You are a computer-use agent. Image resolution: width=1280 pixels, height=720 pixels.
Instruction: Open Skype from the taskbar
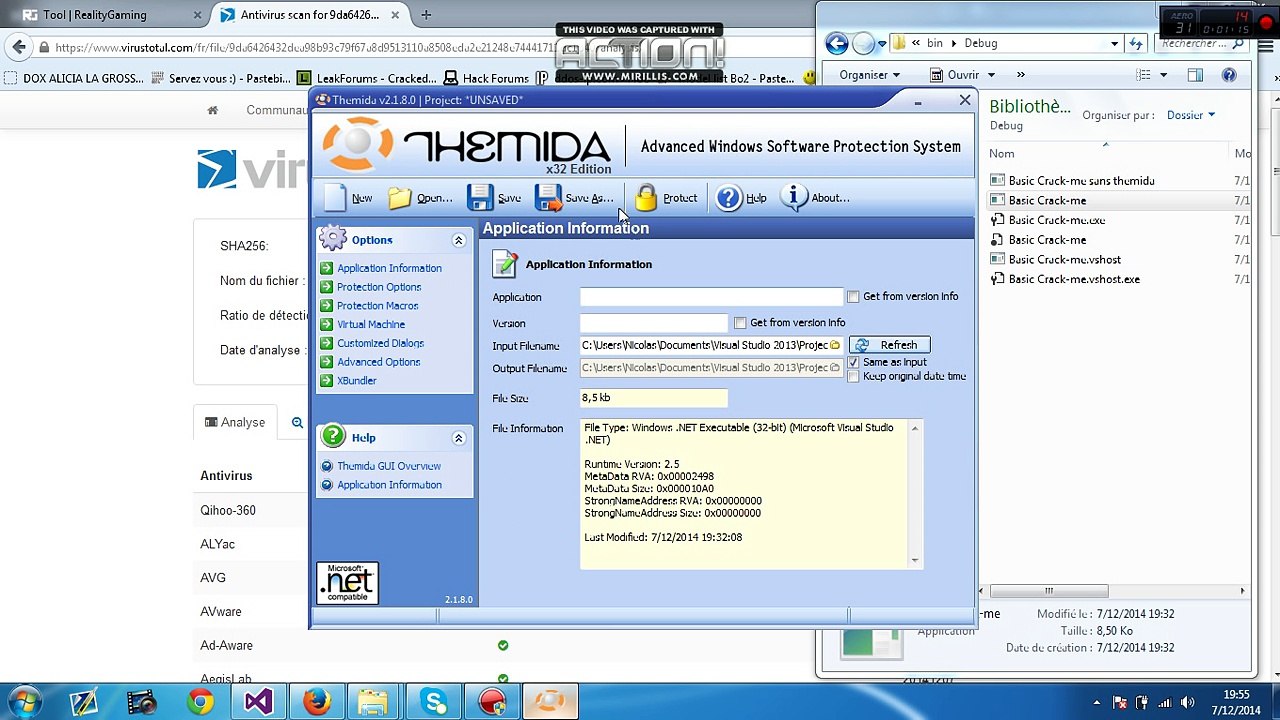pos(434,702)
